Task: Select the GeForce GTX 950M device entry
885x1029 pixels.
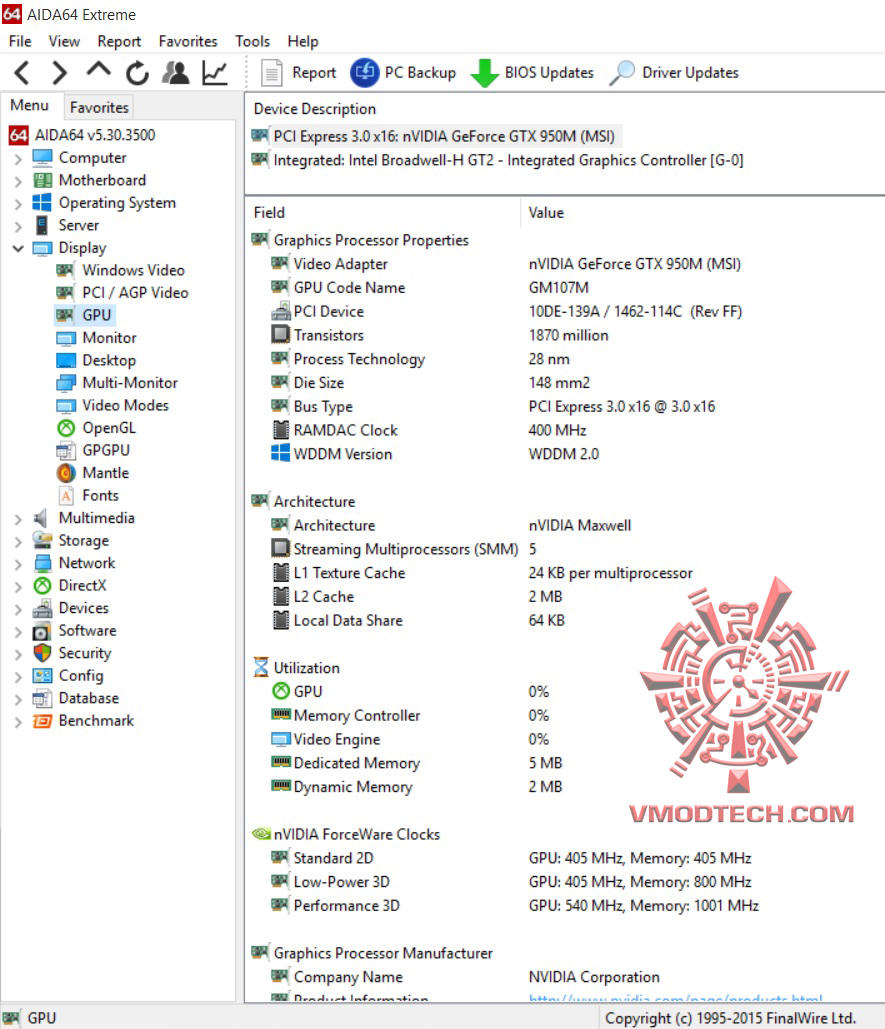Action: pyautogui.click(x=435, y=136)
